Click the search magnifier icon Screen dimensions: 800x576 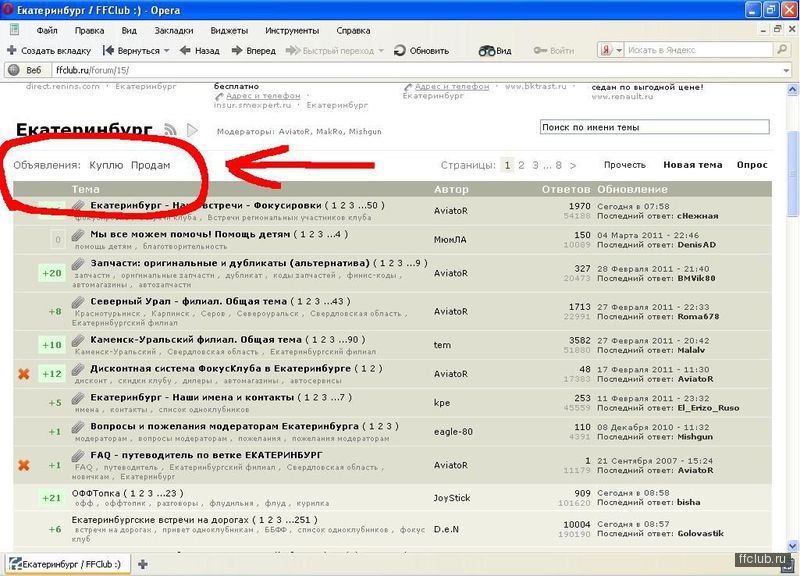click(782, 49)
